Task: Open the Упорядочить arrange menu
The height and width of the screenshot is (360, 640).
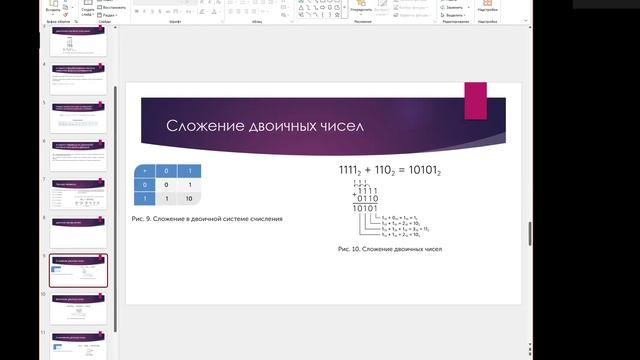Action: 361,8
